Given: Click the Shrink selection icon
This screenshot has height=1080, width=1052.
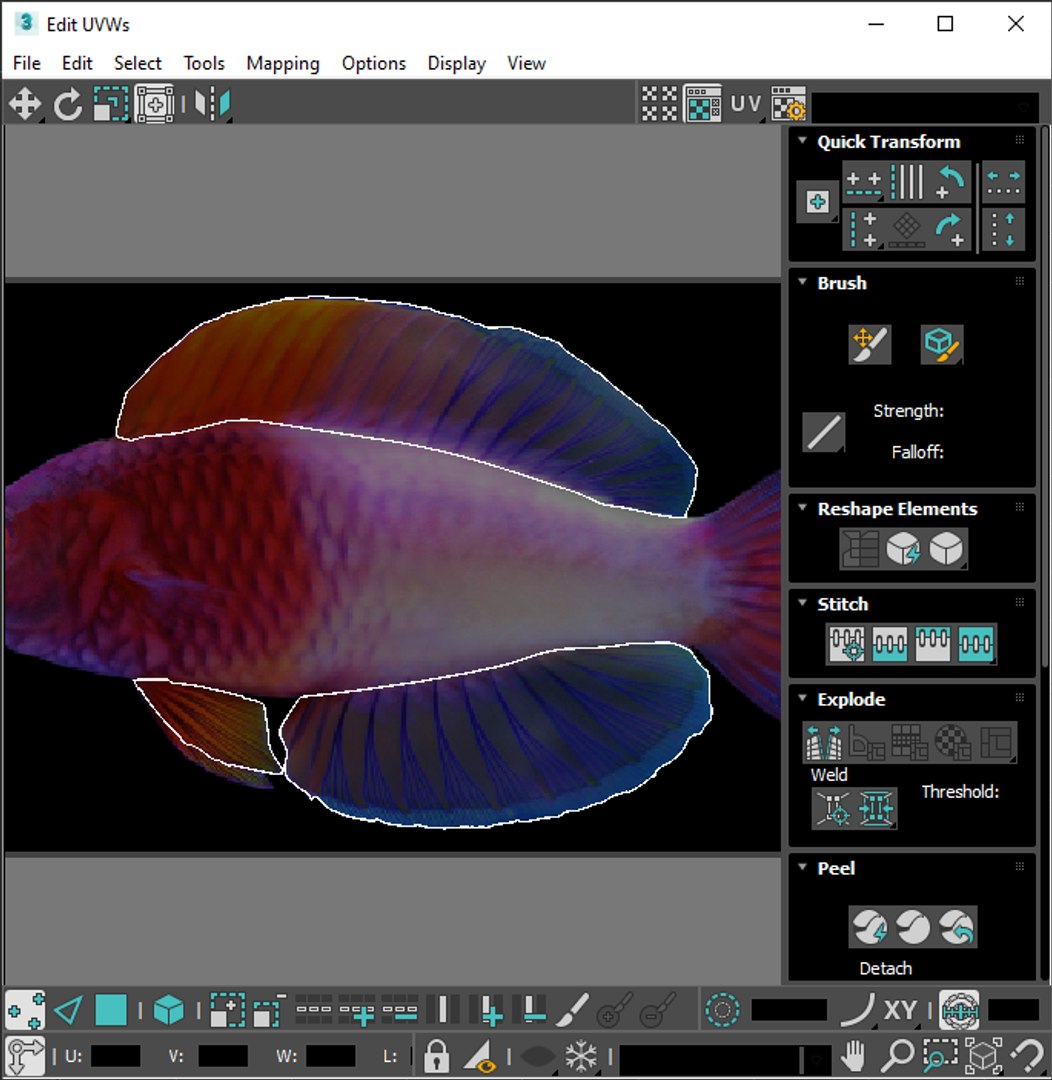Looking at the screenshot, I should click(269, 1010).
